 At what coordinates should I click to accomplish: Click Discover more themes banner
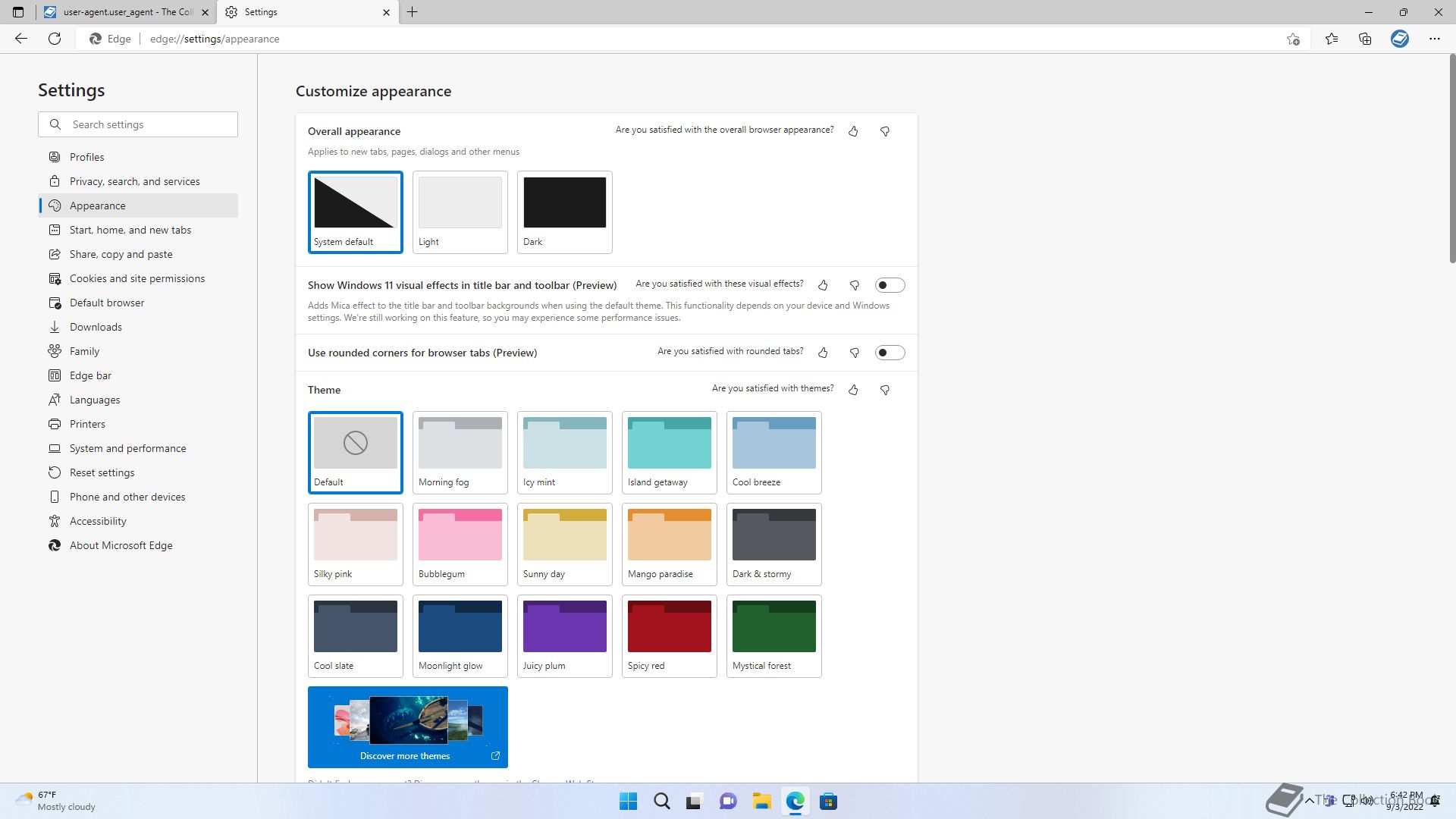tap(408, 727)
